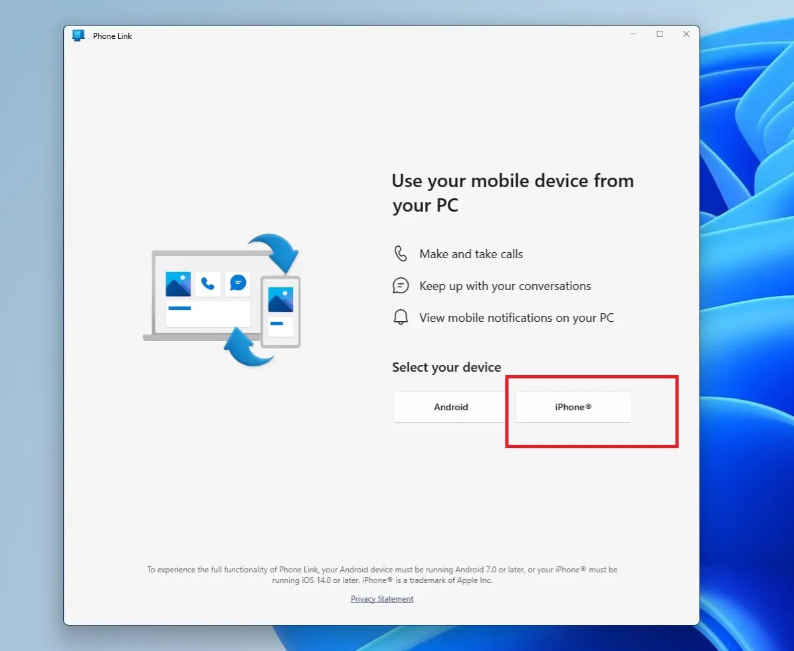Click the chat bubble icon beside conversations
Viewport: 794px width, 651px height.
(x=401, y=286)
